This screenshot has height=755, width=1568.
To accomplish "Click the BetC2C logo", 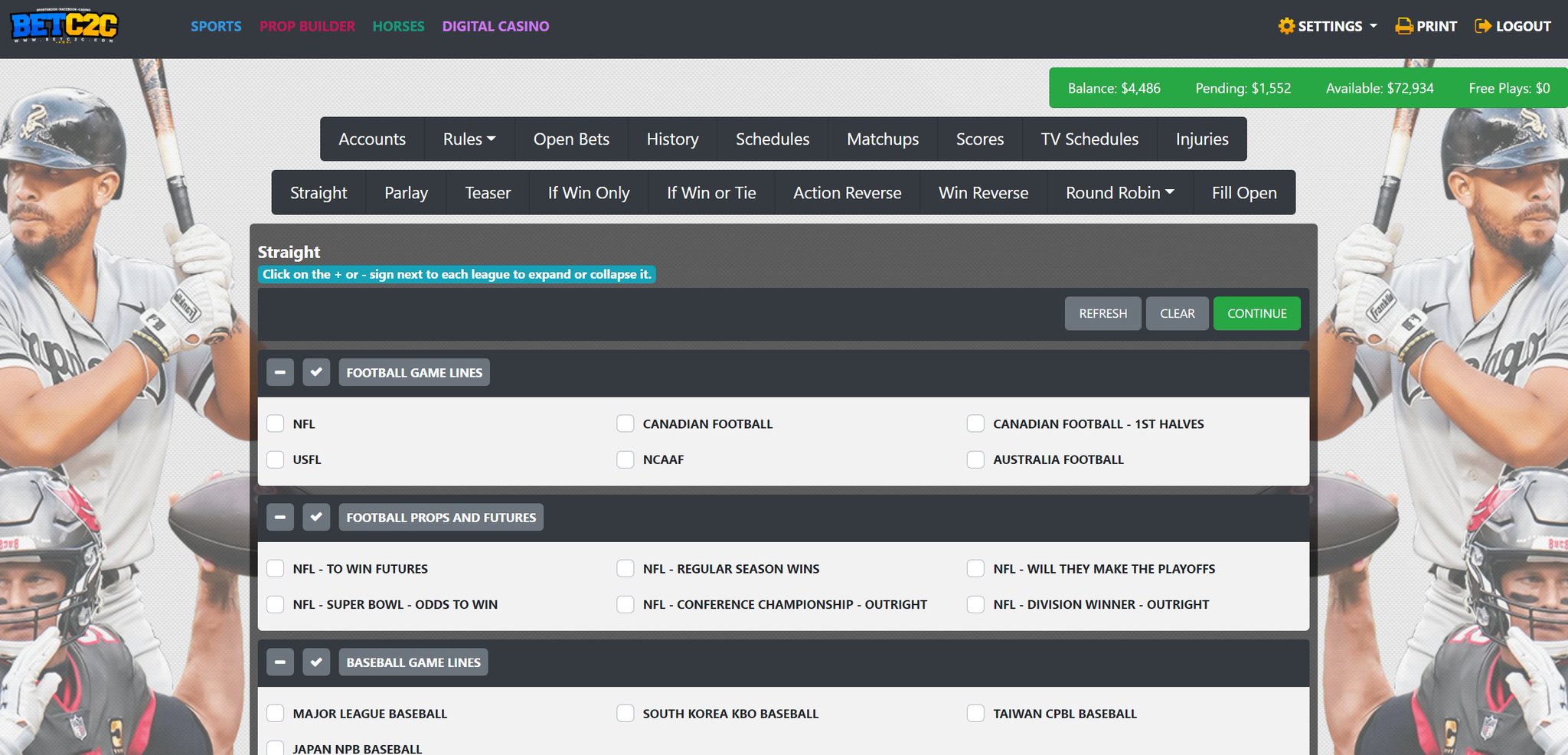I will [x=64, y=25].
